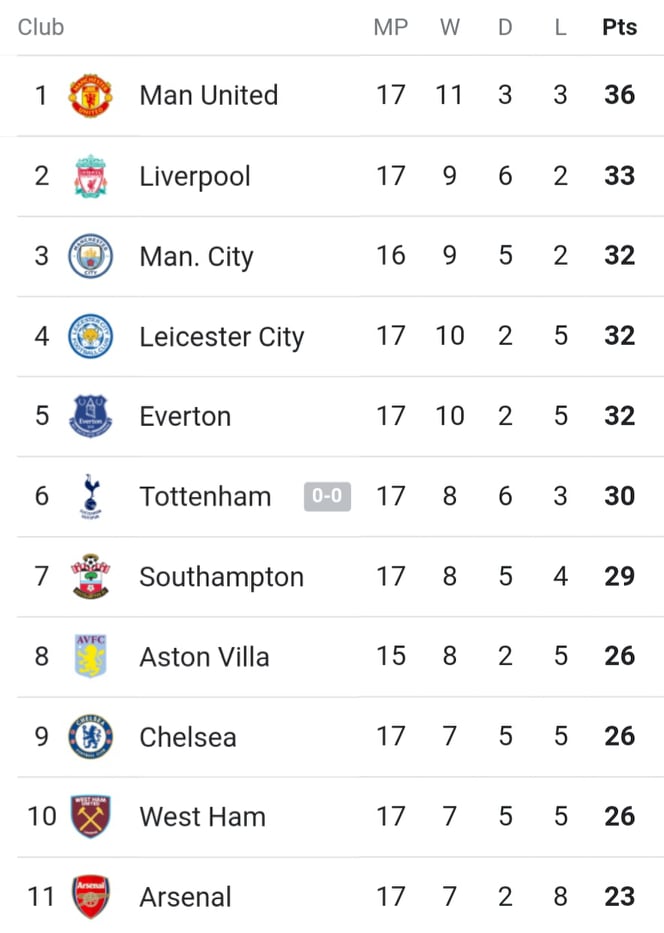Select the Southampton crest icon
This screenshot has height=933, width=664.
(x=90, y=576)
